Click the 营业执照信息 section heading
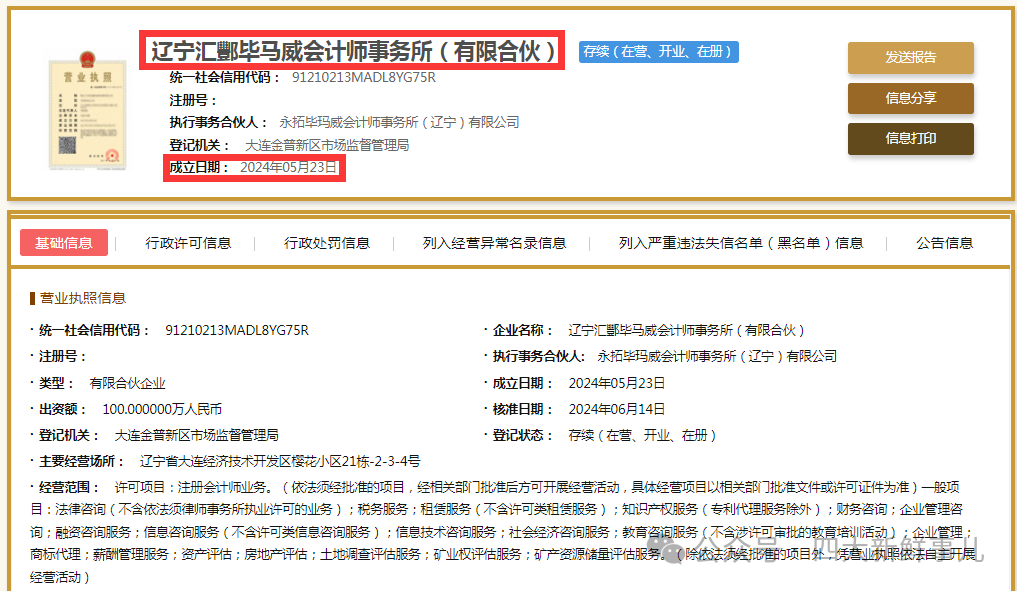 pos(82,298)
